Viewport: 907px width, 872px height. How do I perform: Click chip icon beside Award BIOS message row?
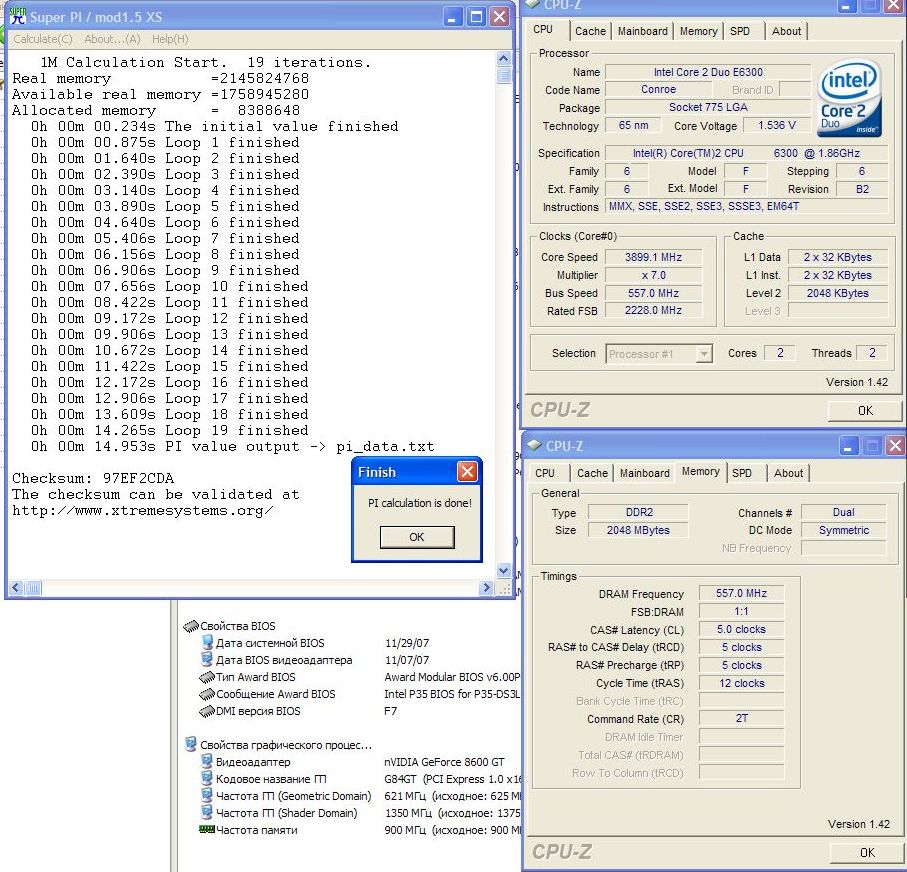point(207,694)
